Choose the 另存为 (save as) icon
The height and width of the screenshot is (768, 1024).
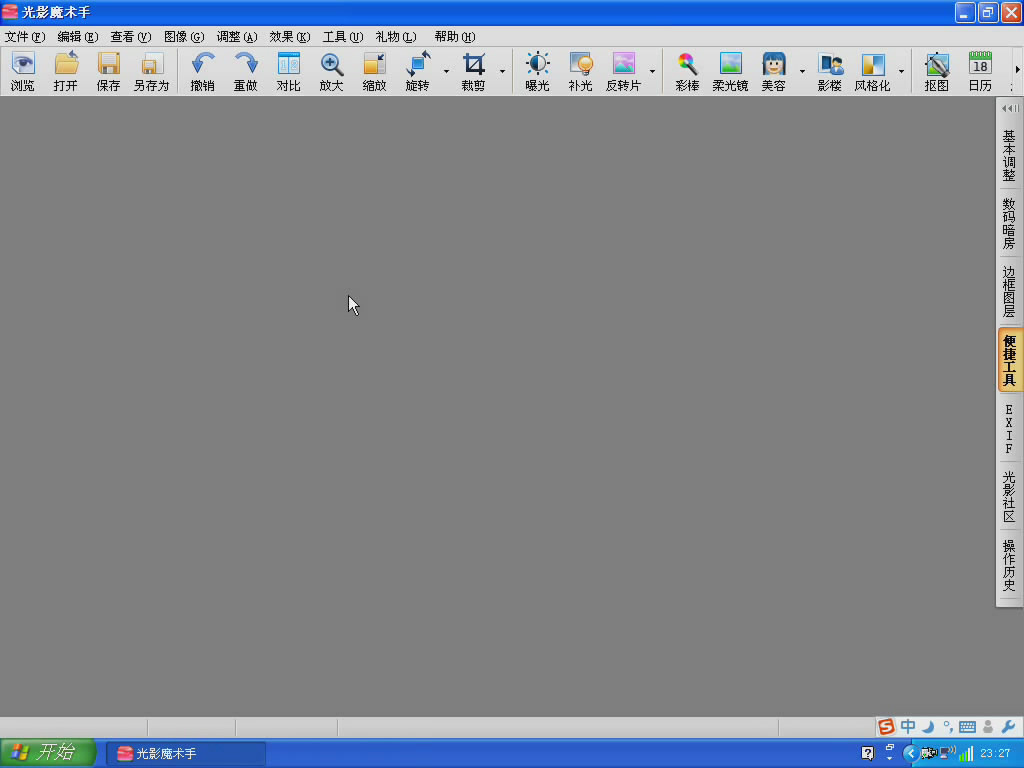click(152, 71)
